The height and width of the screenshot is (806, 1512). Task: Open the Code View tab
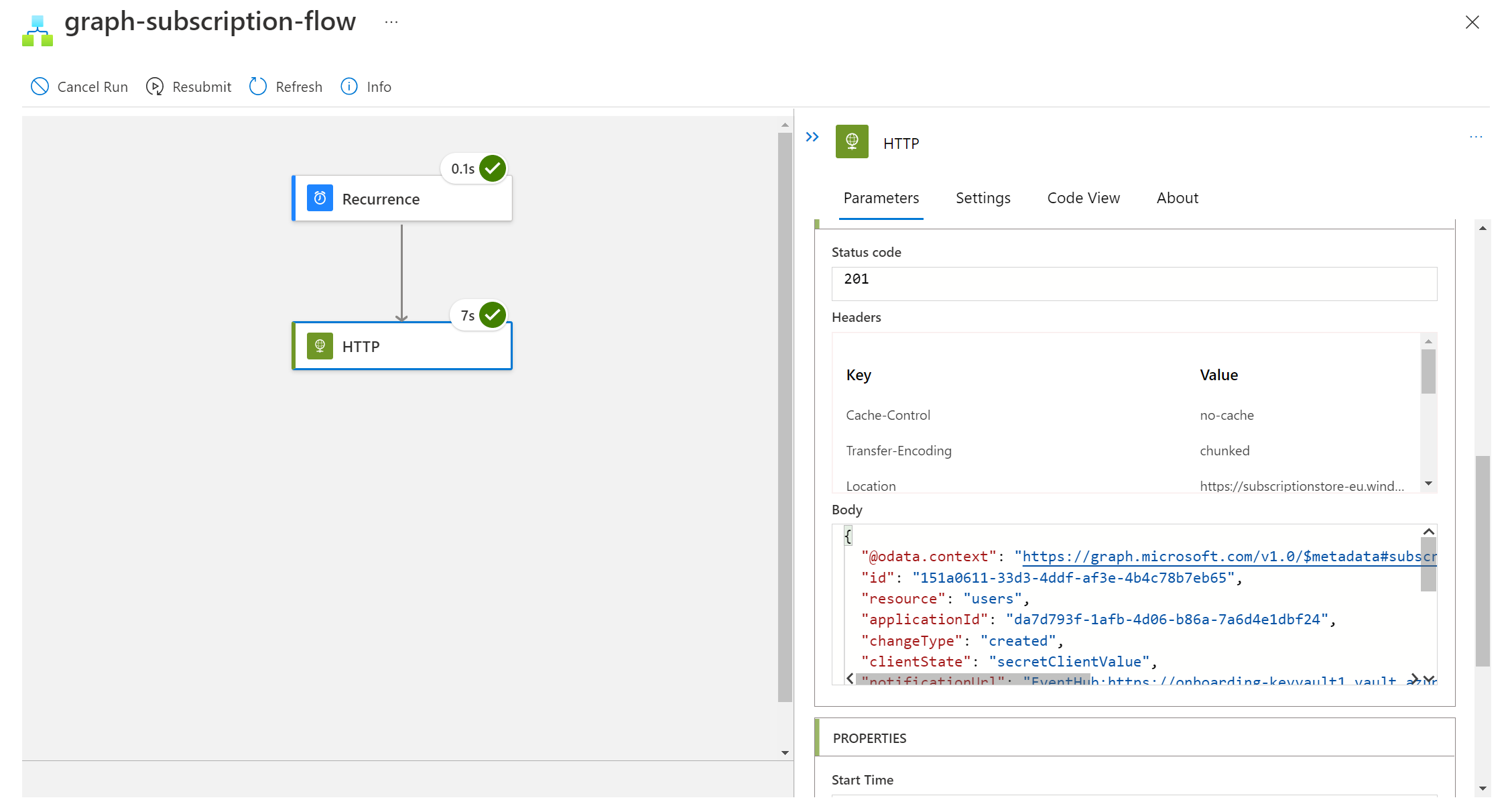tap(1083, 198)
